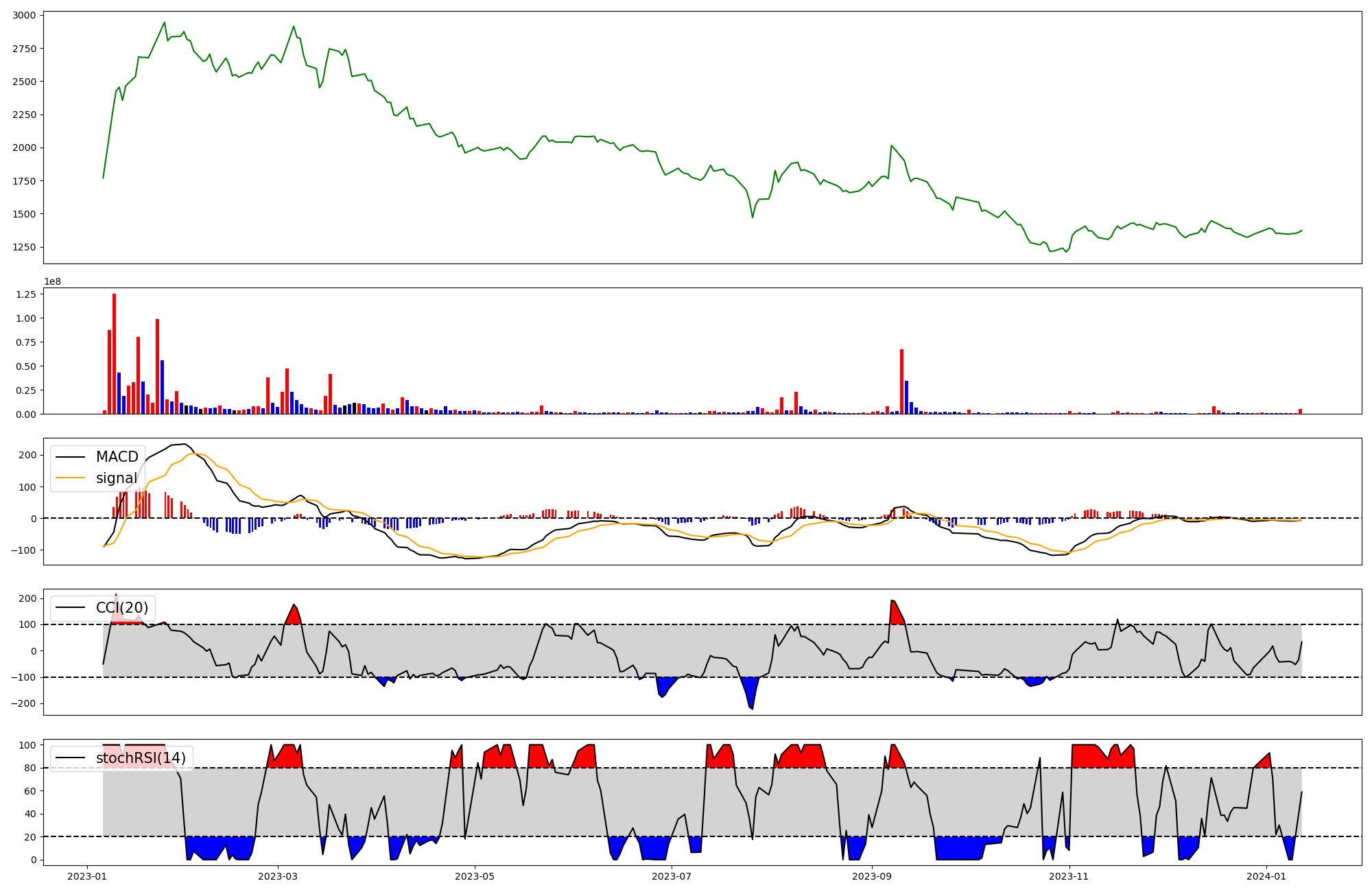Click the tallest red volume bar in January 2023
Image resolution: width=1372 pixels, height=892 pixels.
114,354
